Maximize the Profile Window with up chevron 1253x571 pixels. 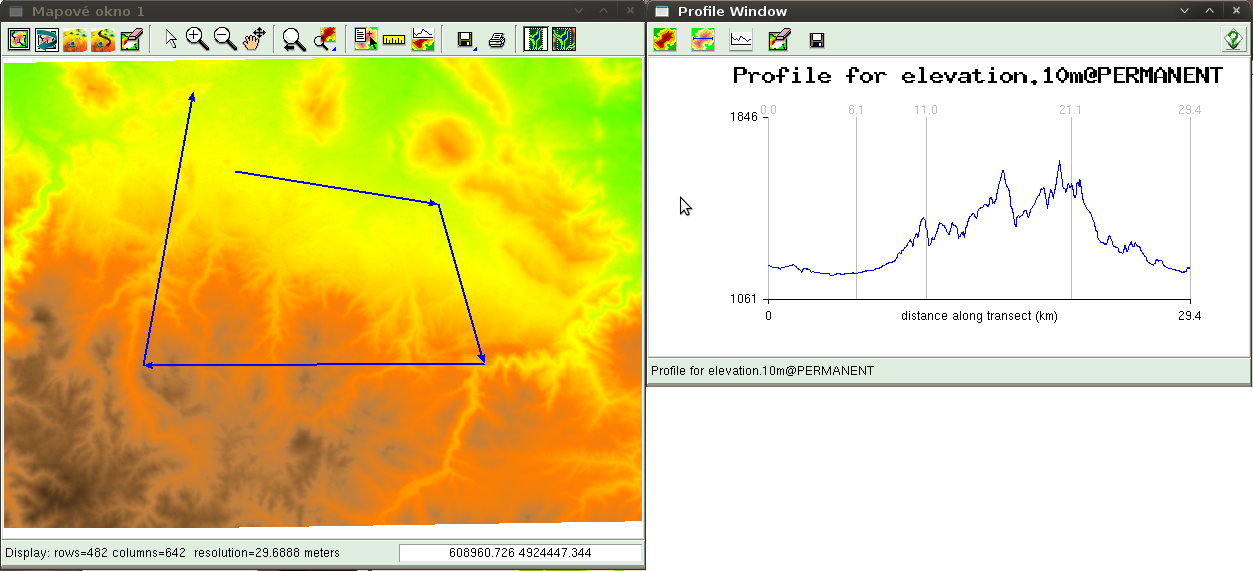[x=1209, y=11]
